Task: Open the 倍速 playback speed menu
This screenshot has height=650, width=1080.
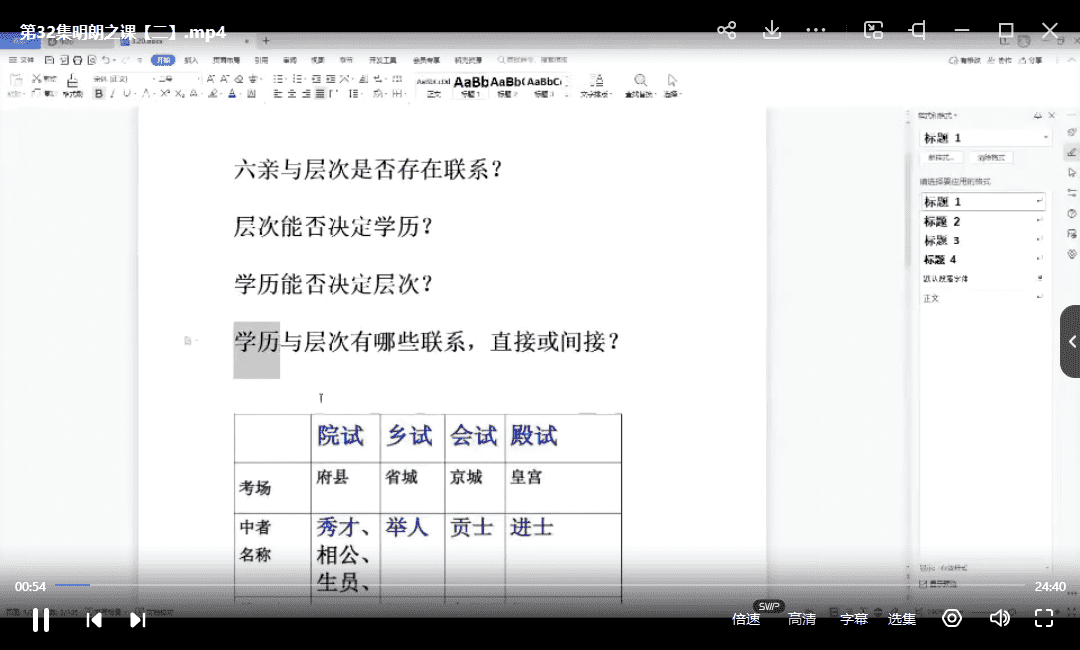Action: pyautogui.click(x=746, y=619)
